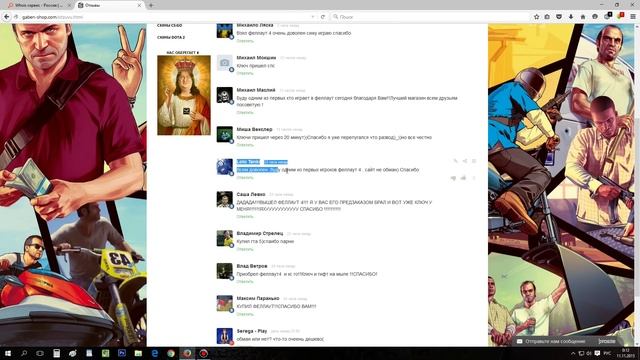The image size is (640, 360).
Task: Click Ответить under Михаил Маслий's comment
Action: (245, 113)
